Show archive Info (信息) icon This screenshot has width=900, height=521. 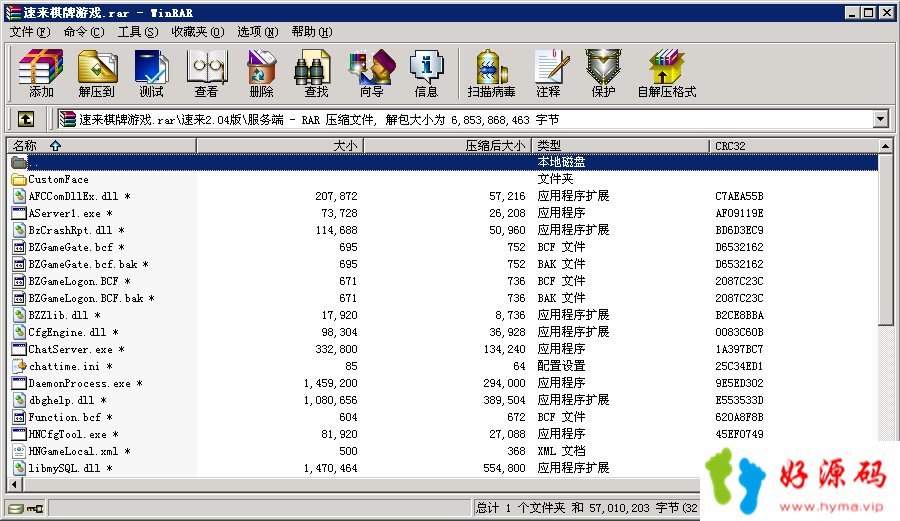(x=426, y=73)
